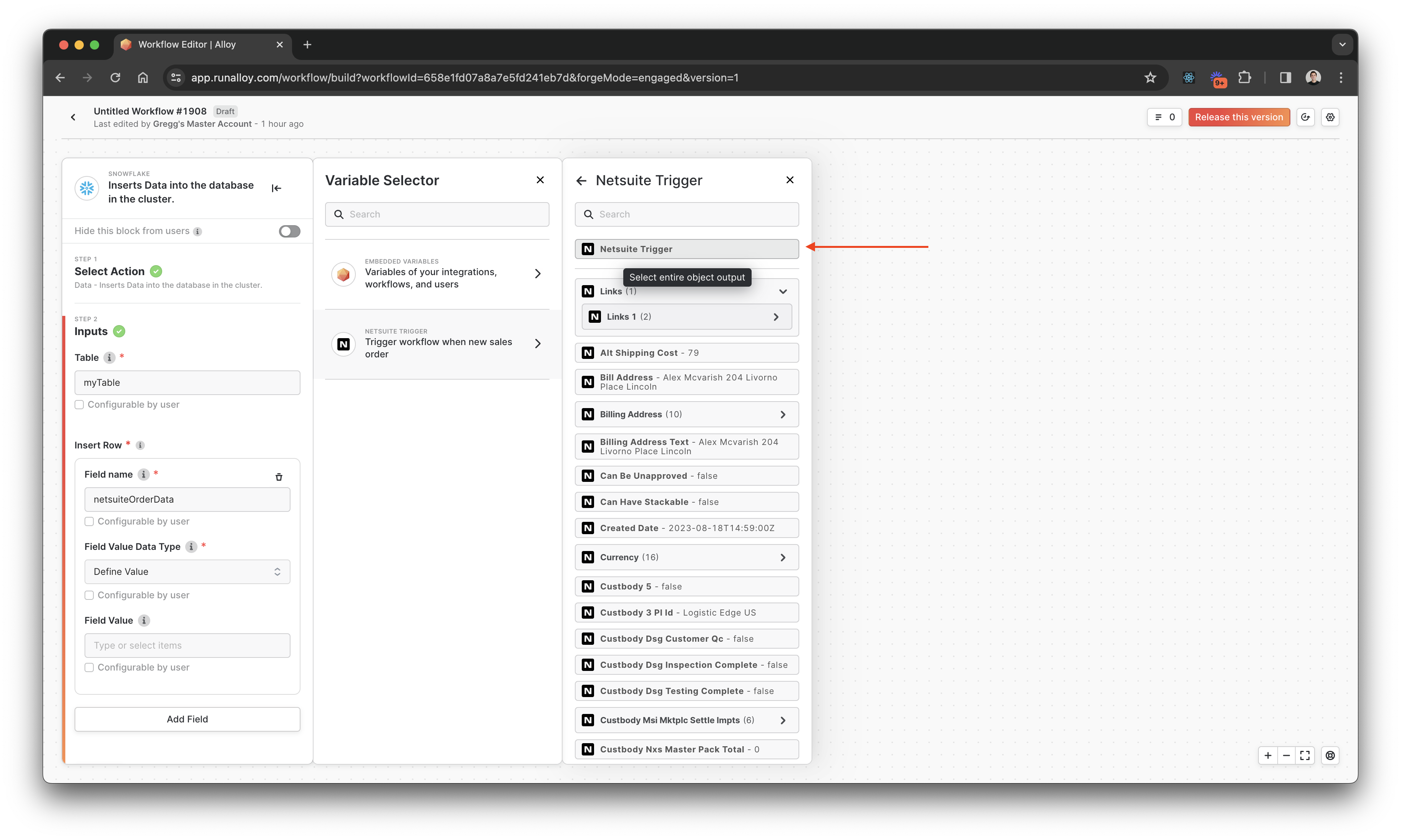Viewport: 1401px width, 840px height.
Task: Show info about Insert Row
Action: pos(140,445)
